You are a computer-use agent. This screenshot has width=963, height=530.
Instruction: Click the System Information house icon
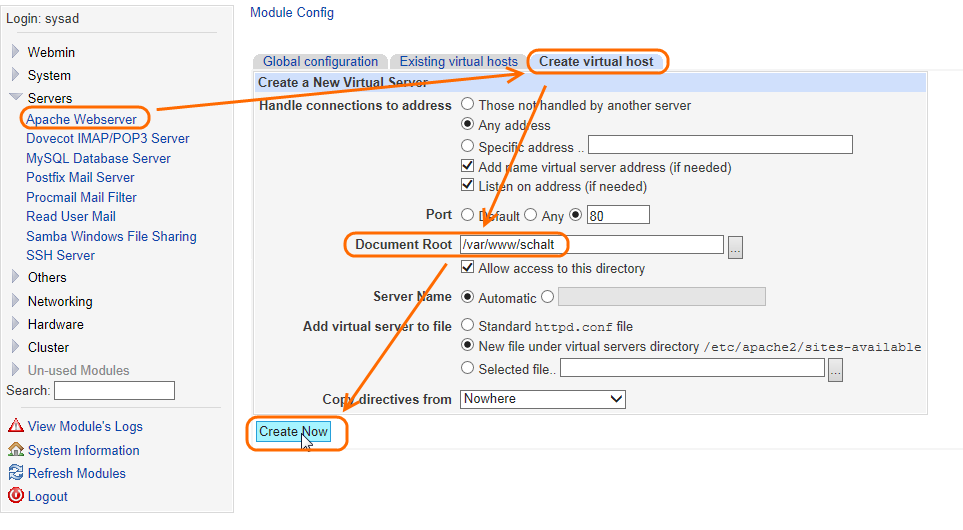tap(15, 450)
